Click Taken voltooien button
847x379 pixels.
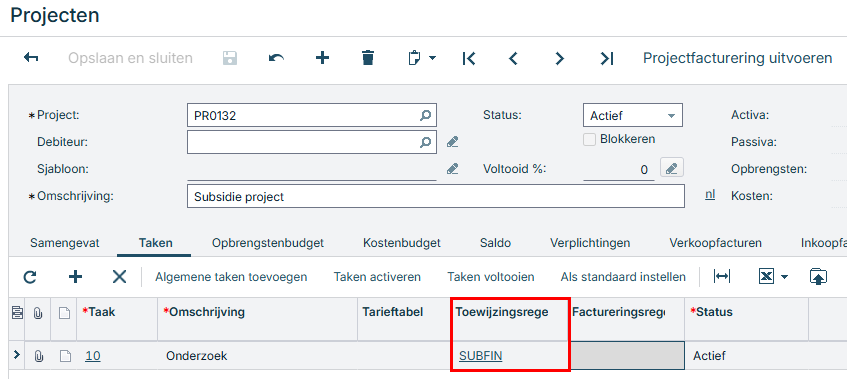(x=490, y=277)
